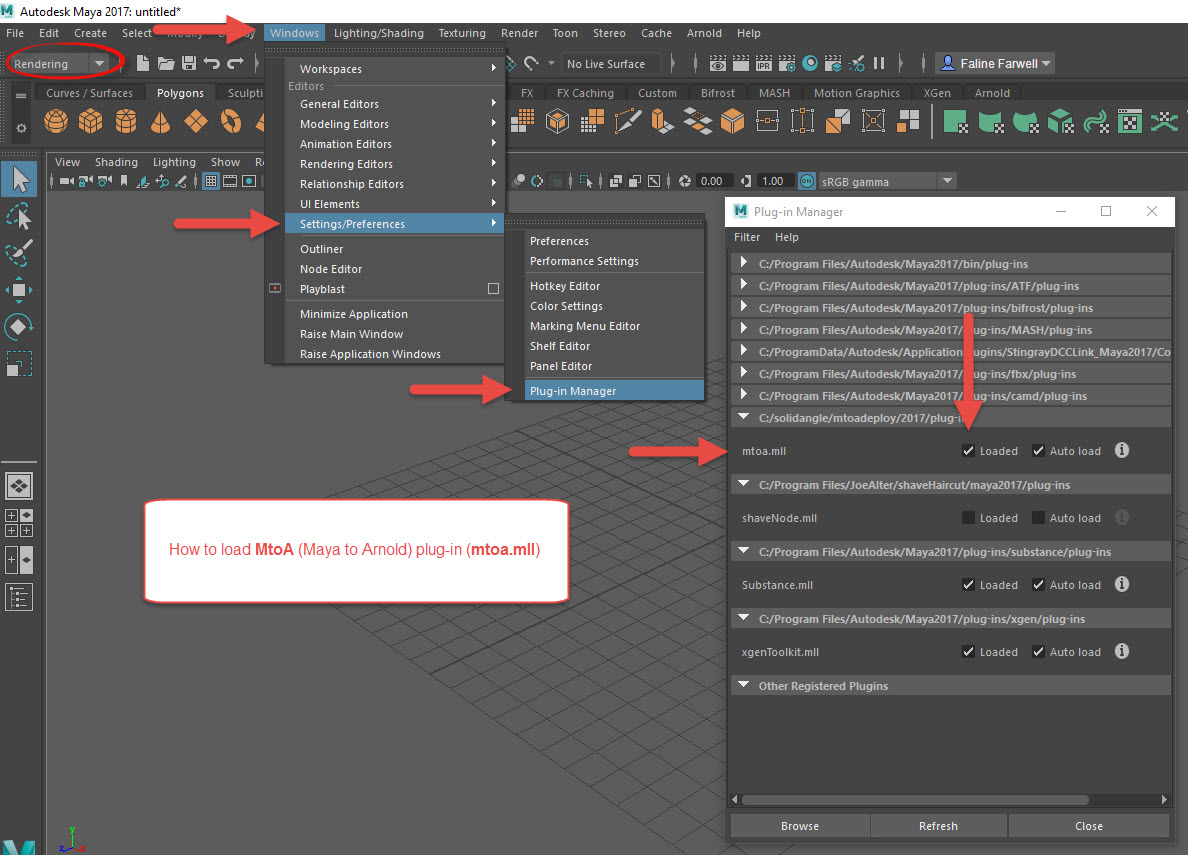Screen dimensions: 1188x855
Task: Activate the Move tool
Action: point(19,290)
